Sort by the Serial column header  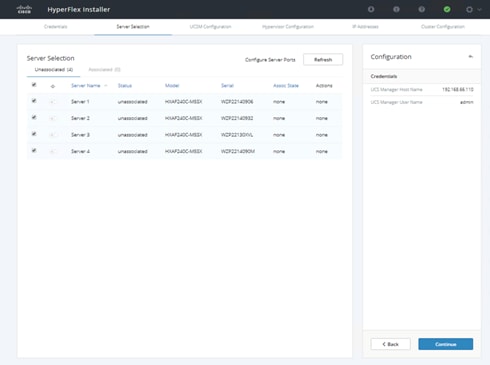227,86
